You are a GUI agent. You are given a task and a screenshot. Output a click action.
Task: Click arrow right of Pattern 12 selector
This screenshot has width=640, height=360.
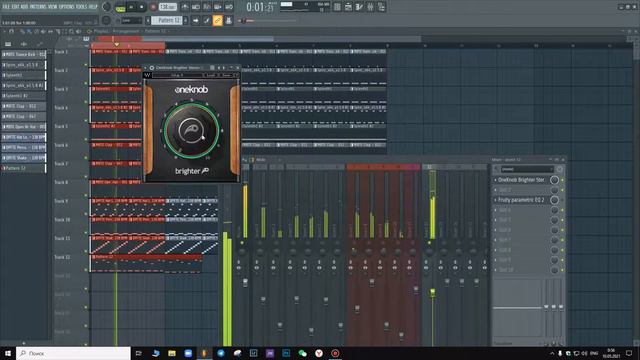point(185,20)
